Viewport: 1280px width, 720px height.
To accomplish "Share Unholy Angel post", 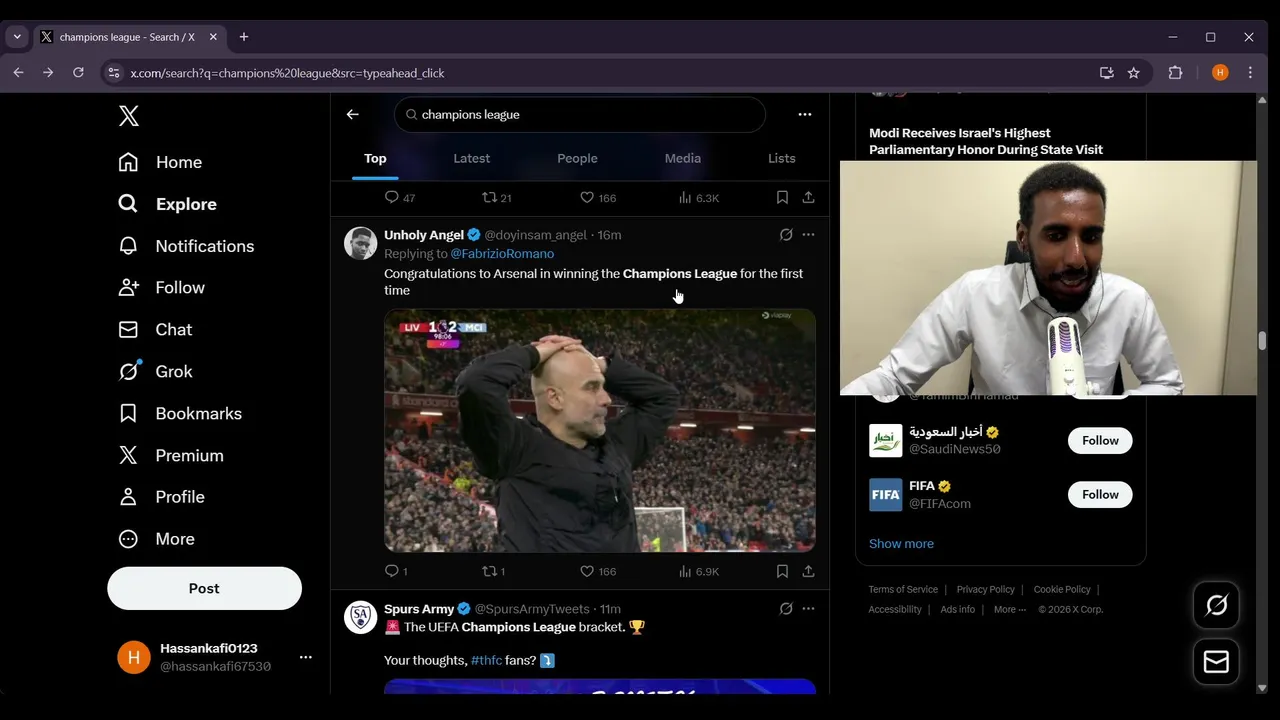I will tap(808, 571).
